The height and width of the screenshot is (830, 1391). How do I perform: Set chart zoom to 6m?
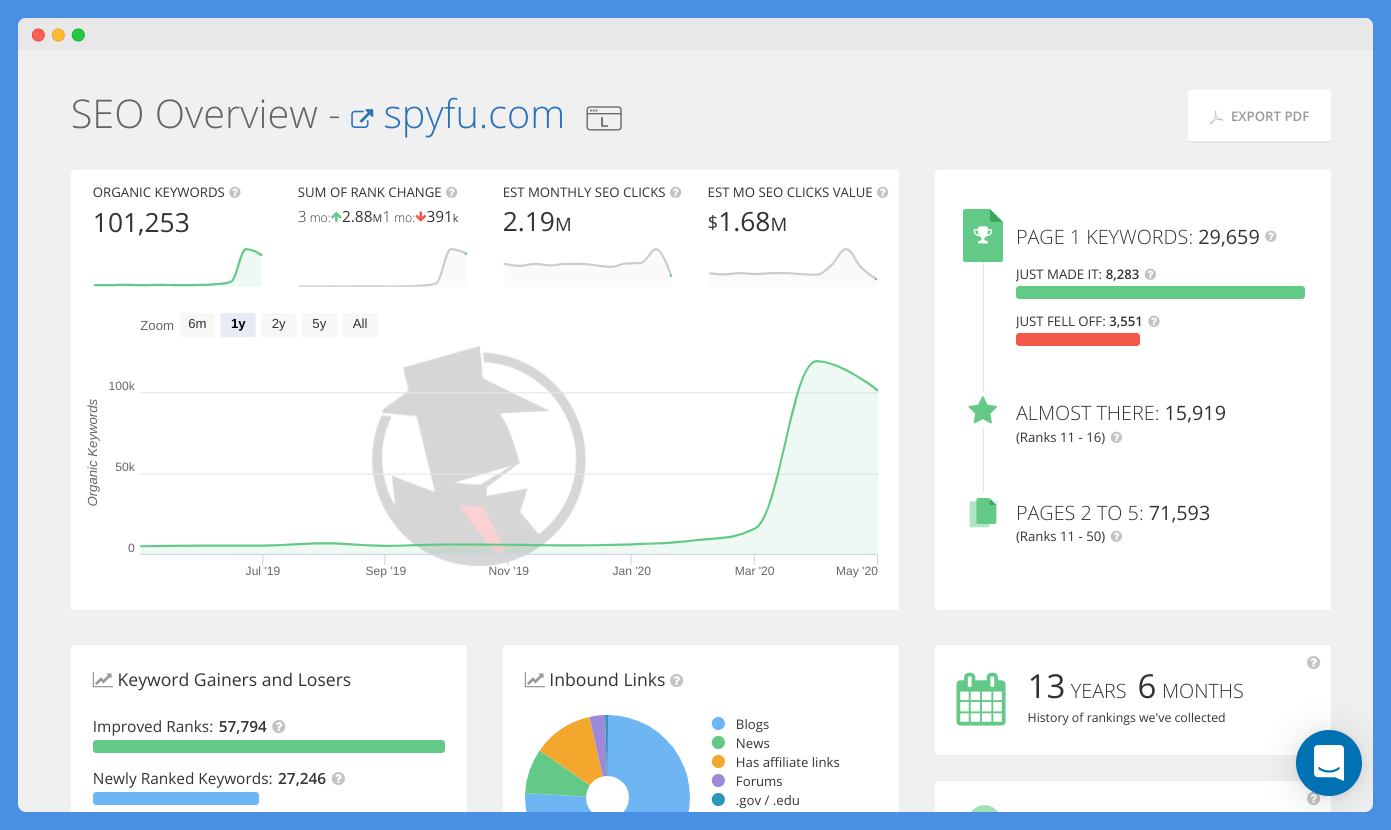pos(197,324)
